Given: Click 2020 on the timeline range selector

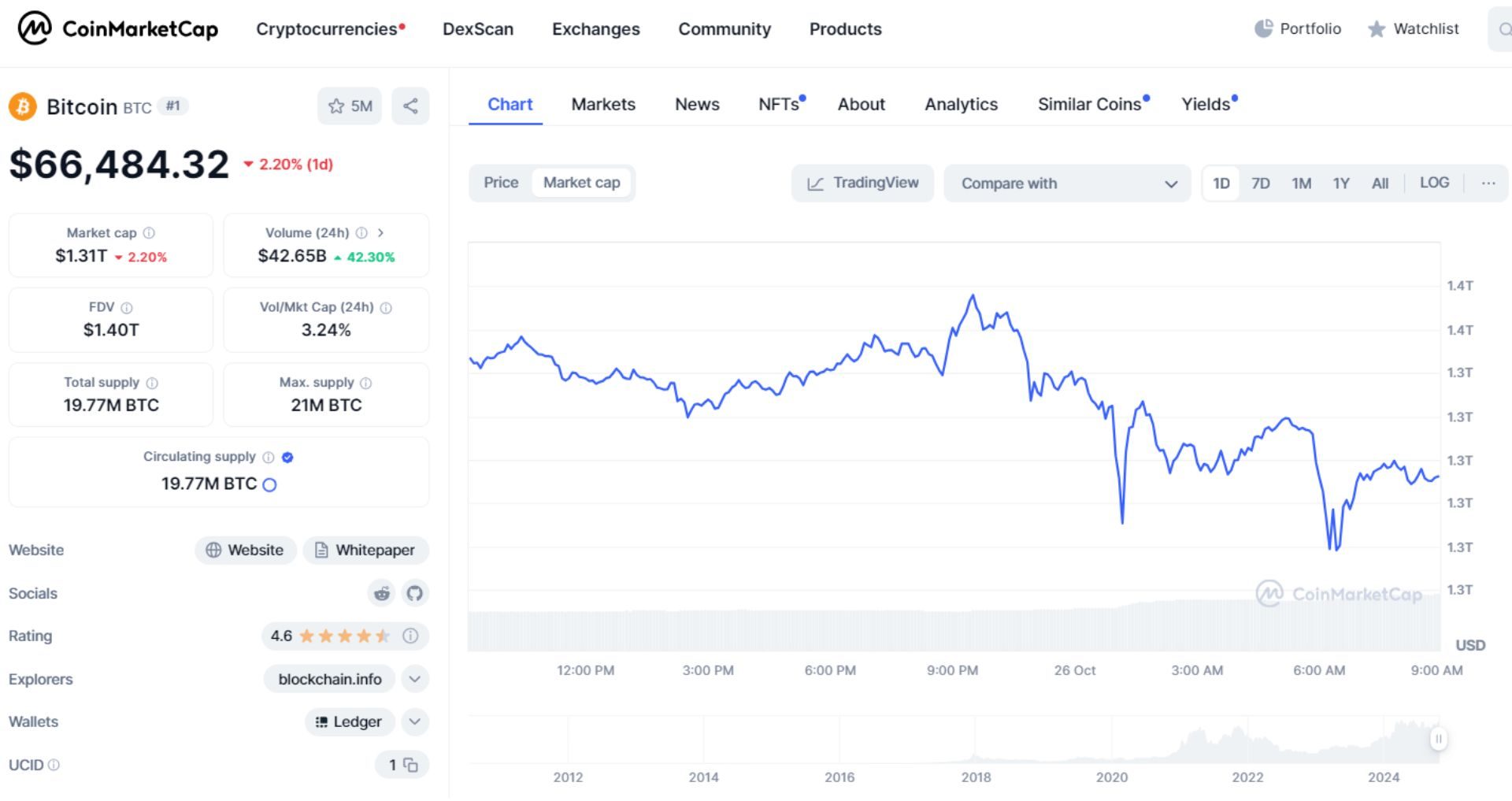Looking at the screenshot, I should (1113, 777).
